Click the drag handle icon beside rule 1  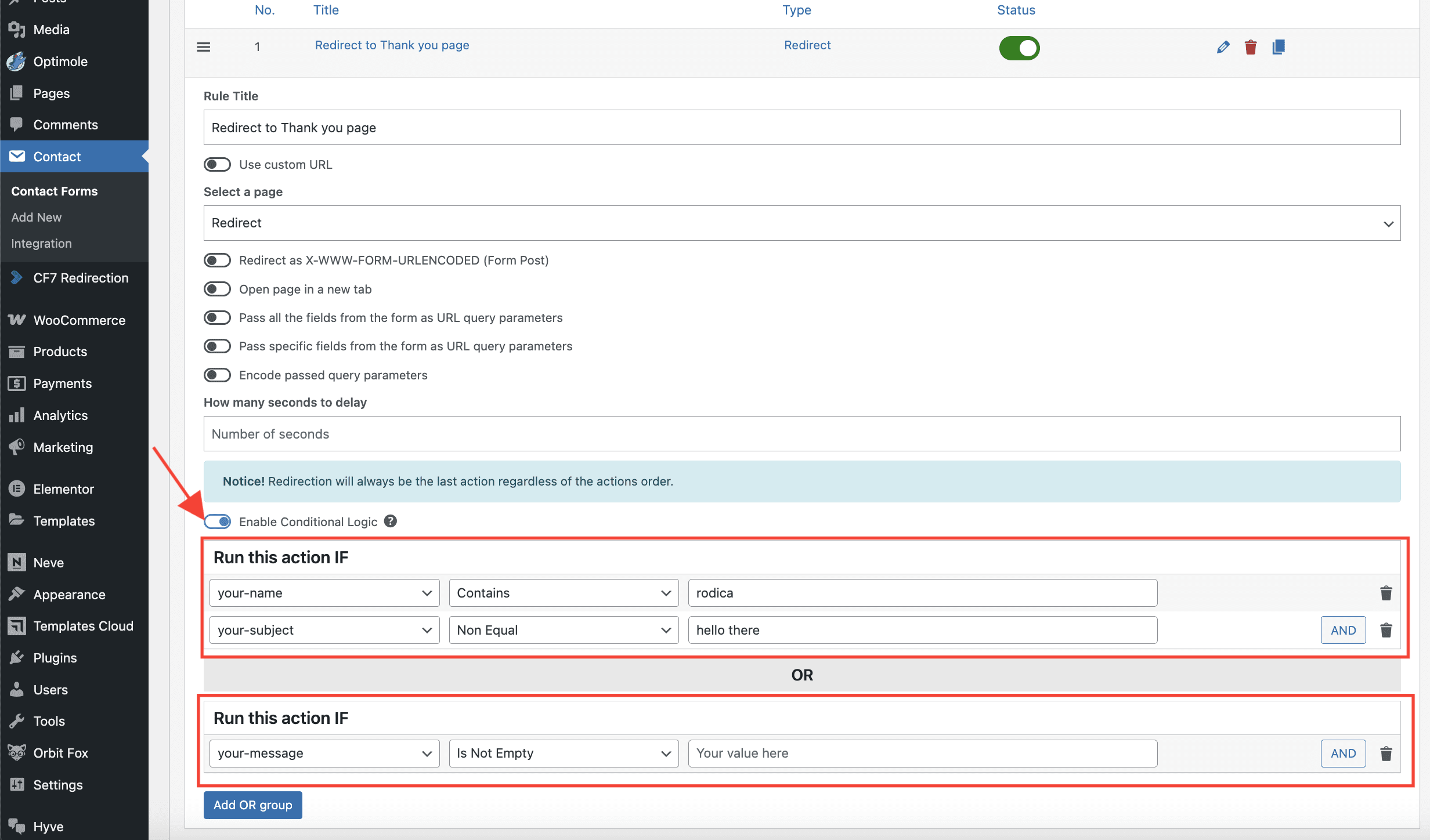tap(204, 47)
